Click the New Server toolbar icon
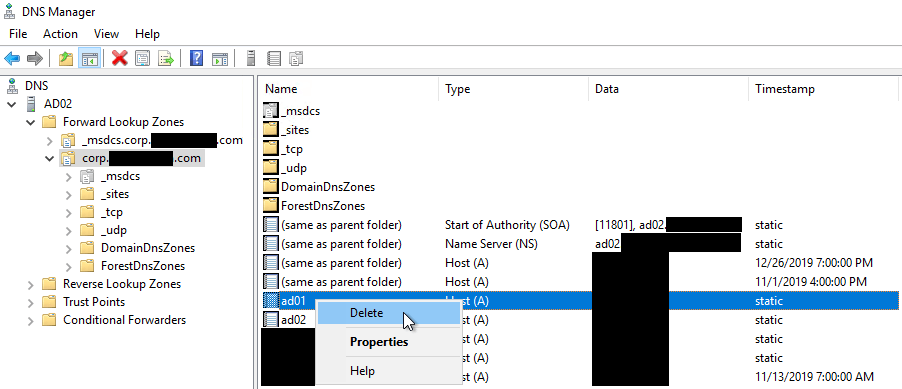The height and width of the screenshot is (389, 902). tap(250, 58)
